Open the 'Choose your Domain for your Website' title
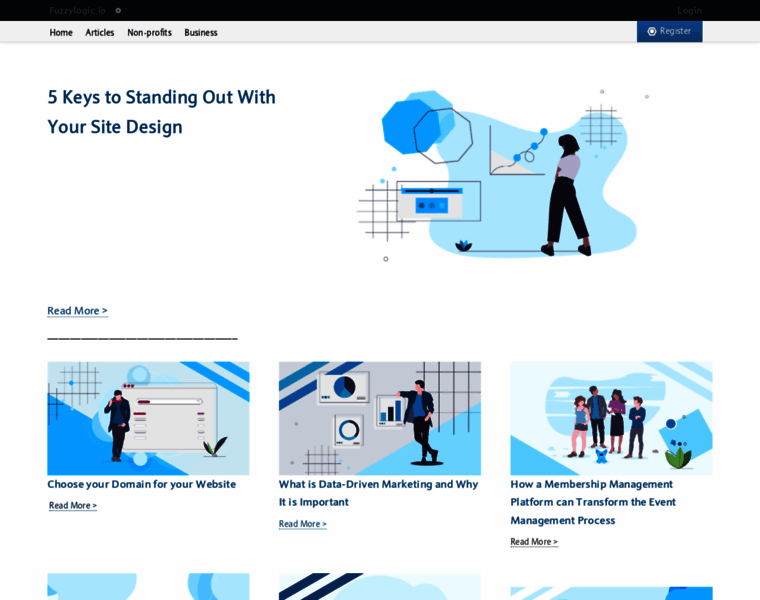The height and width of the screenshot is (600, 760). click(x=141, y=484)
